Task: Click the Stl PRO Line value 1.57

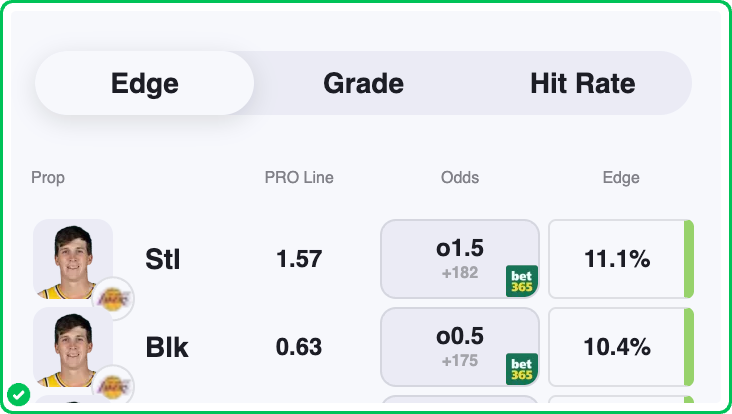Action: [299, 260]
